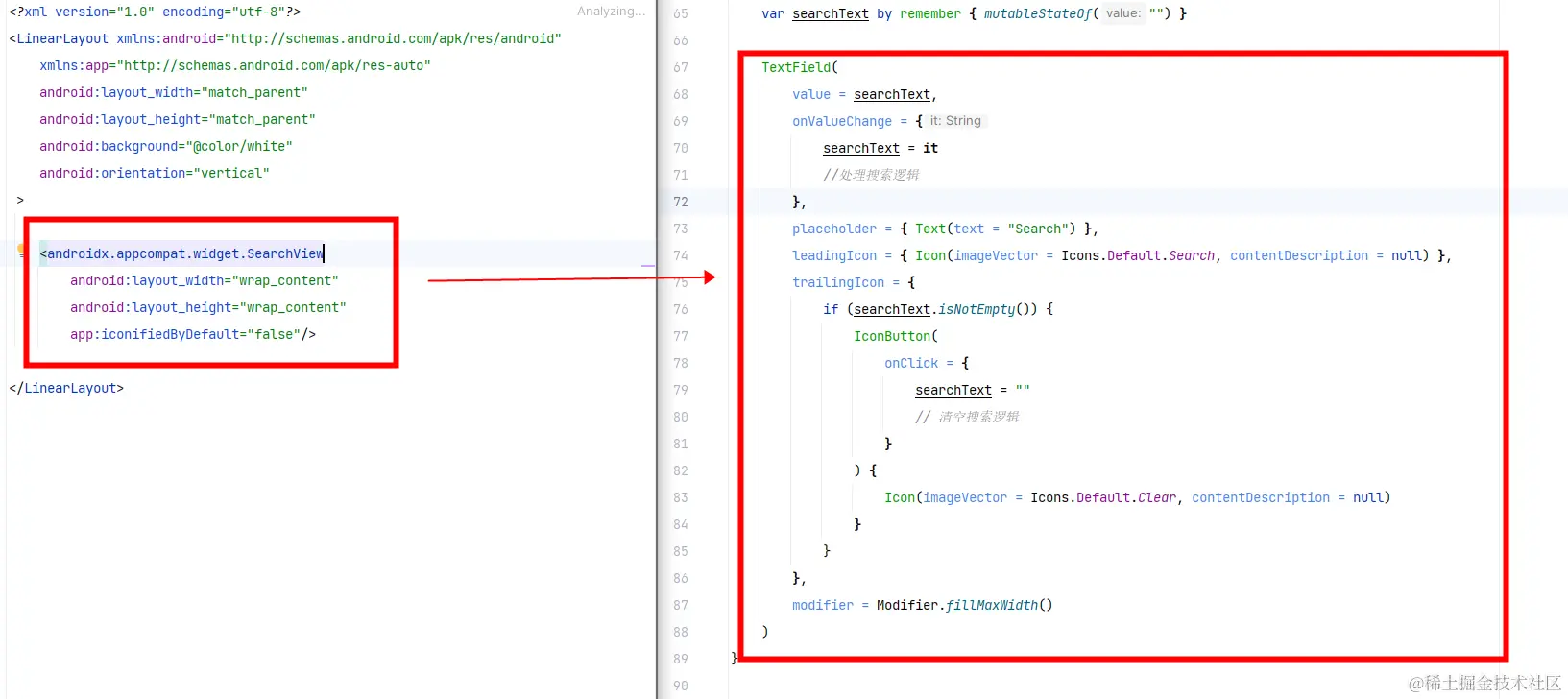
Task: Click 'Icons.Default.Search' in leadingIcon line
Action: point(1138,255)
